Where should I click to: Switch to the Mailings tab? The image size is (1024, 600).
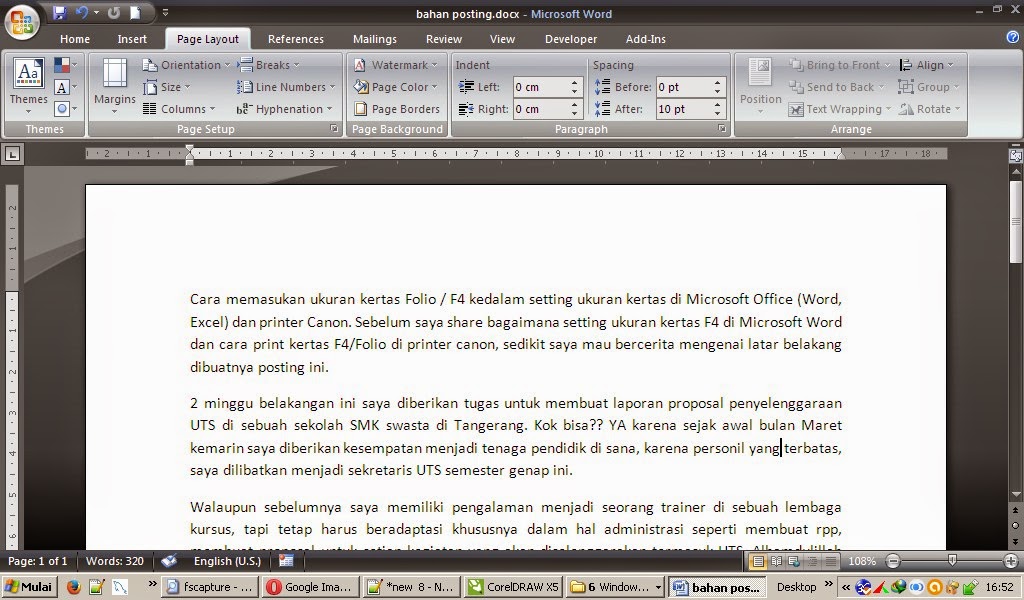[x=374, y=39]
